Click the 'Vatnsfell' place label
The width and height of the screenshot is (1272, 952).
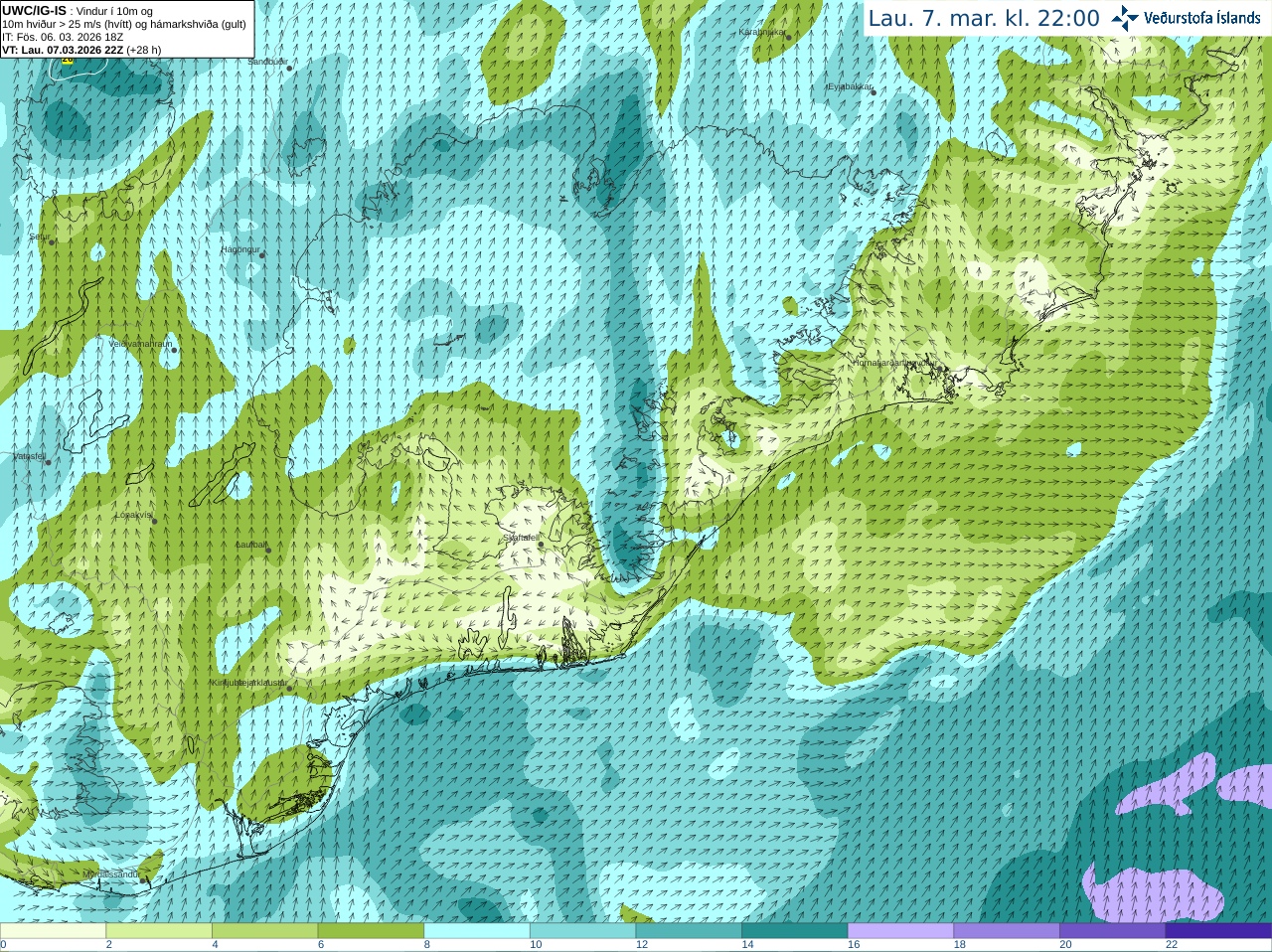[x=29, y=456]
